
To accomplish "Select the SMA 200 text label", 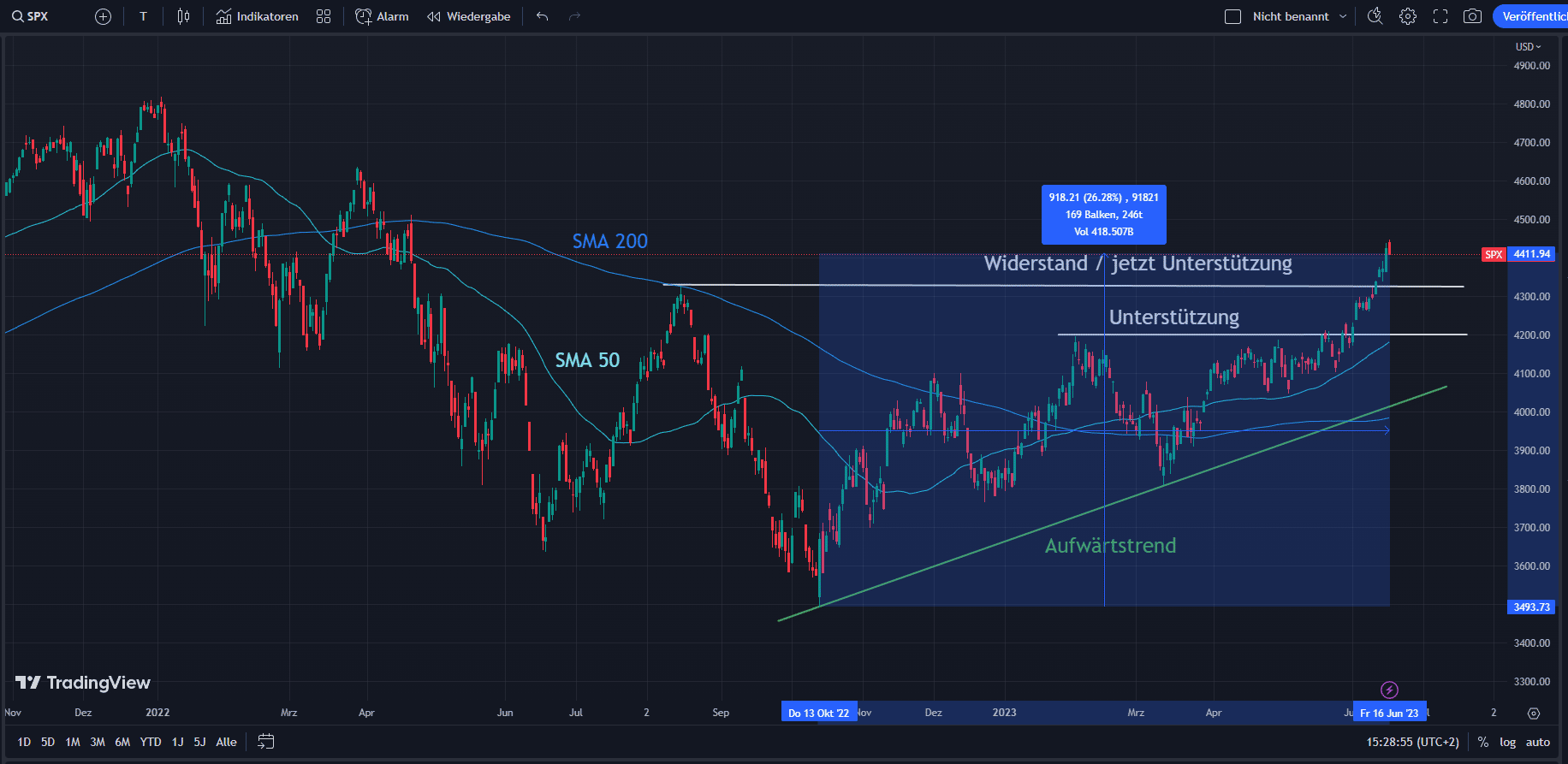I will click(610, 241).
